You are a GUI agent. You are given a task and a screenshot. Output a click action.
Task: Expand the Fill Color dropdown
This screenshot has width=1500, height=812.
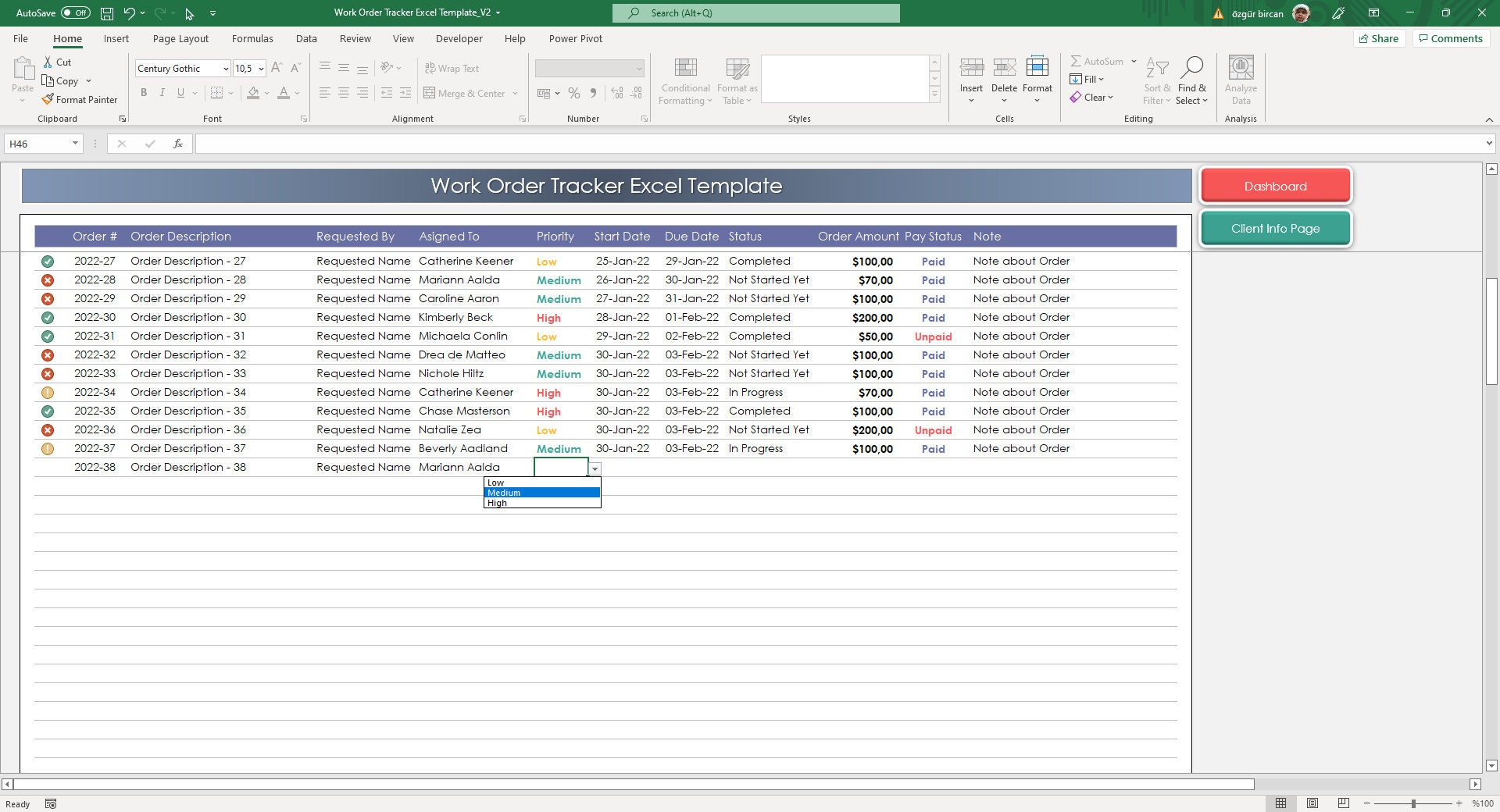coord(265,93)
